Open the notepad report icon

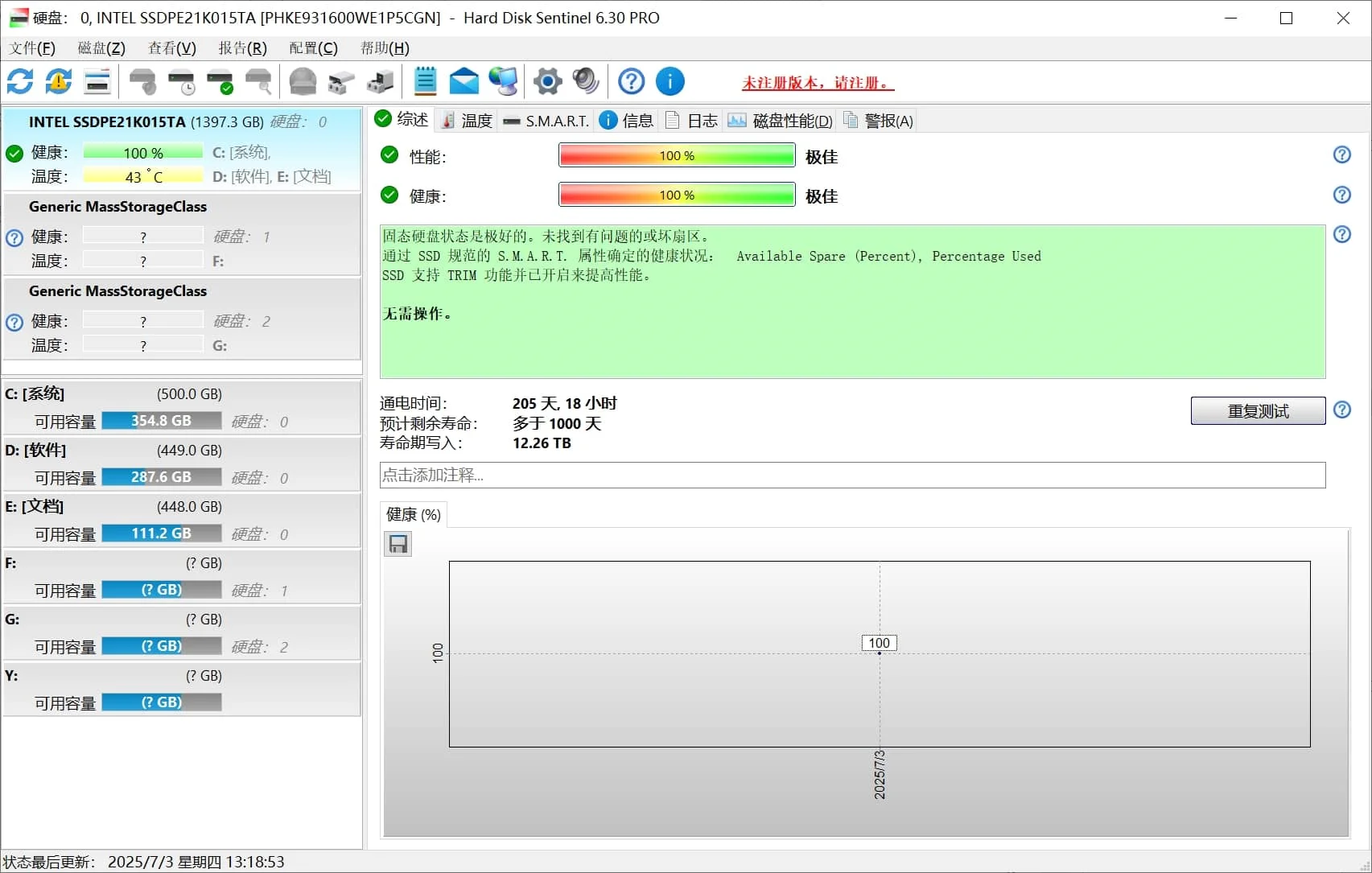click(425, 81)
